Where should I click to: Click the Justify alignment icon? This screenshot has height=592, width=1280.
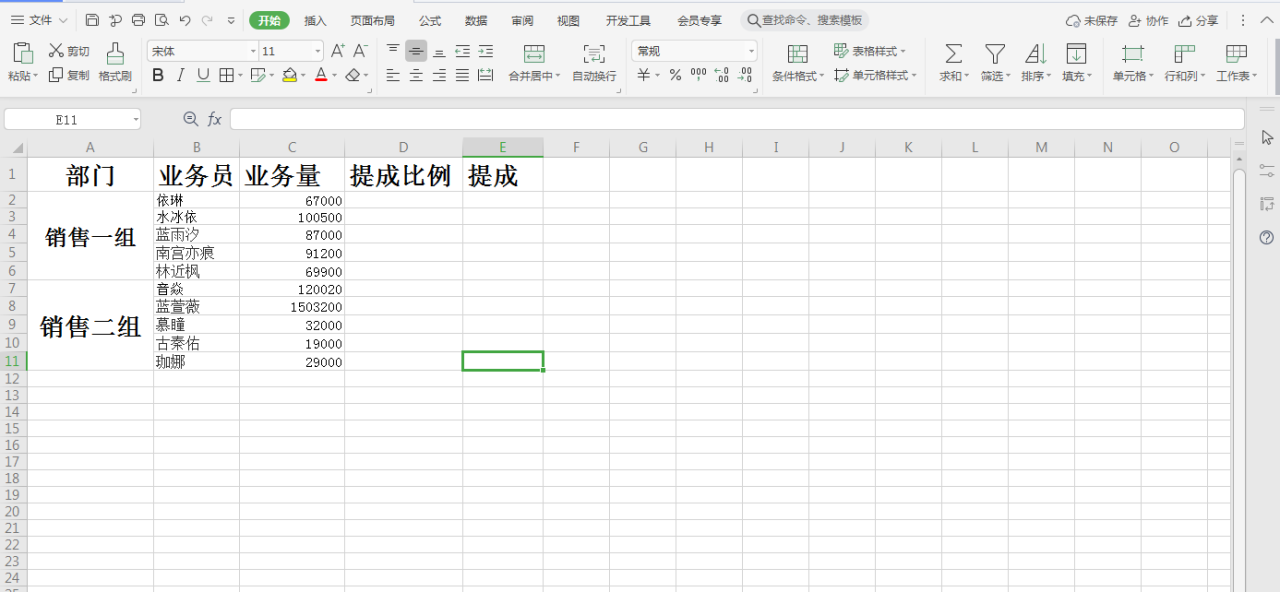click(462, 75)
